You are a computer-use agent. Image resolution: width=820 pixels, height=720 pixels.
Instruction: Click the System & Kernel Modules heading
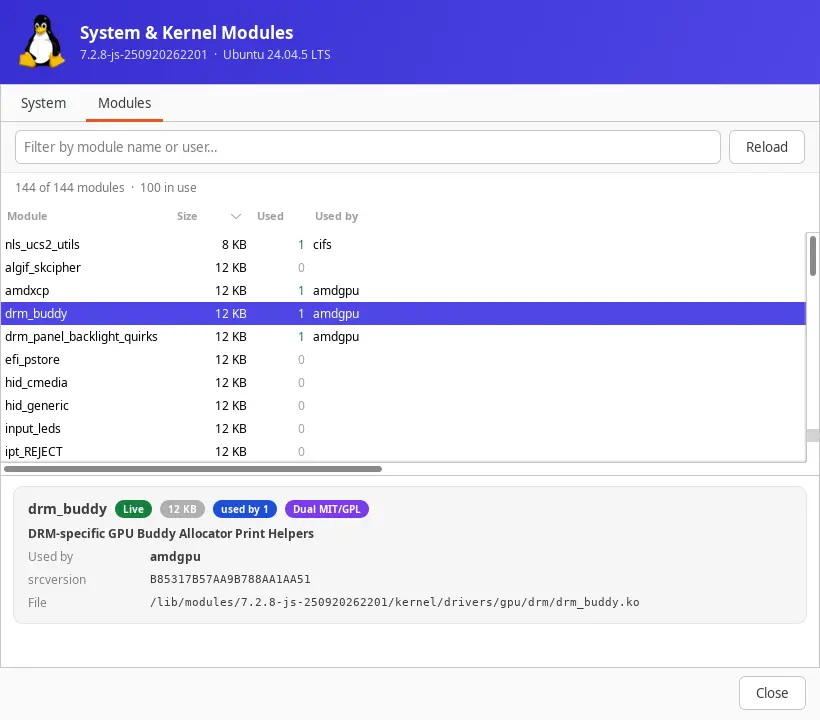coord(186,32)
